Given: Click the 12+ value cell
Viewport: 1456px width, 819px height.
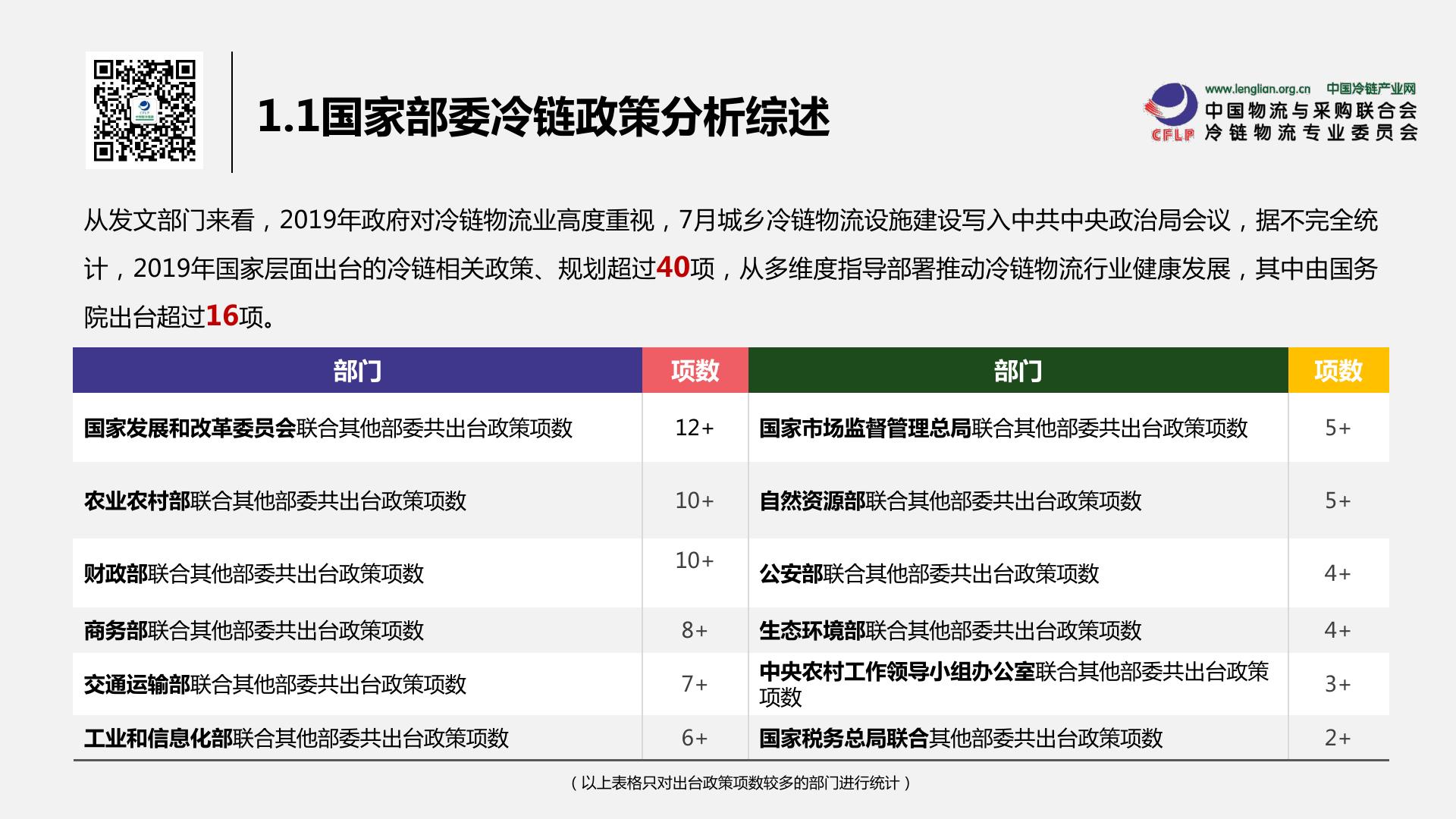Looking at the screenshot, I should coord(695,428).
